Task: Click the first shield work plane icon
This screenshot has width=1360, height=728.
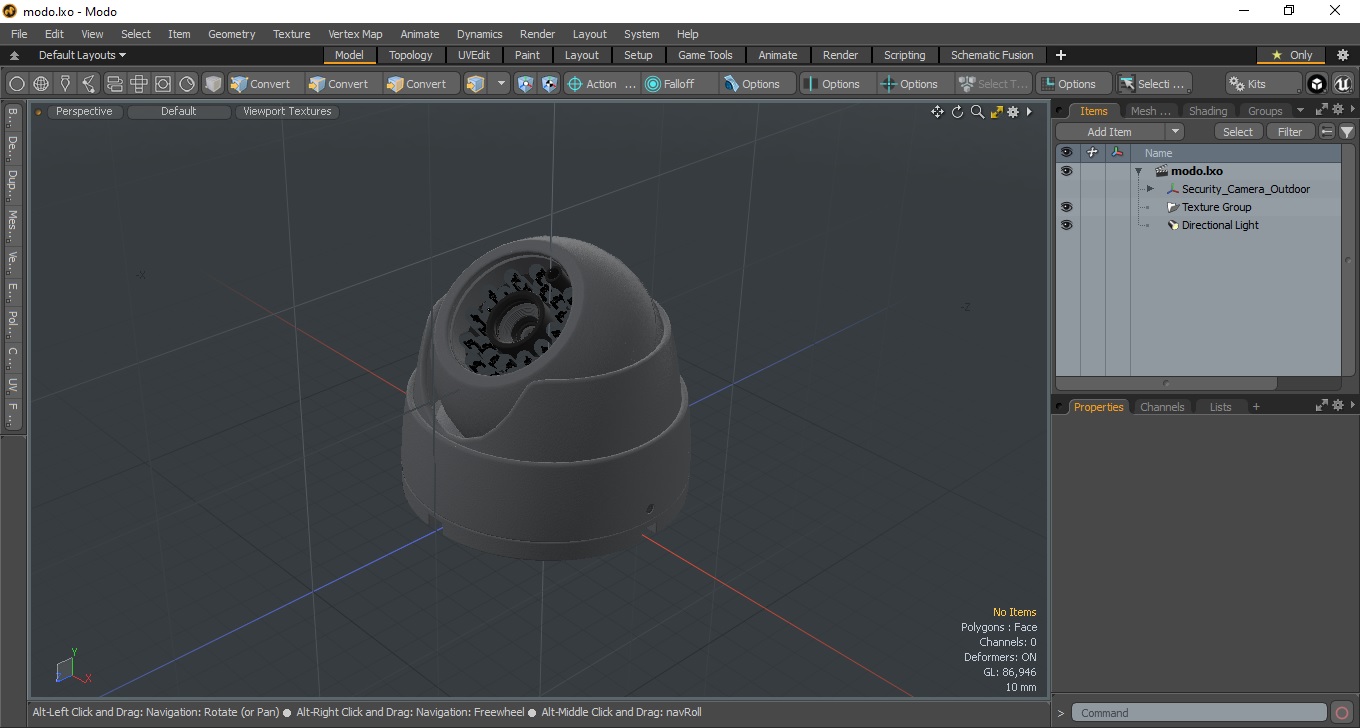Action: [x=526, y=84]
